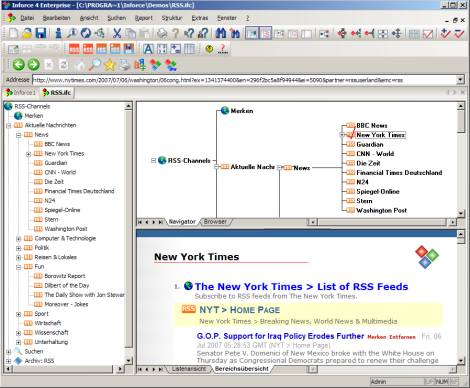Viewport: 470px width, 388px height.
Task: Click the green forward arrow navigation icon
Action: pos(33,65)
